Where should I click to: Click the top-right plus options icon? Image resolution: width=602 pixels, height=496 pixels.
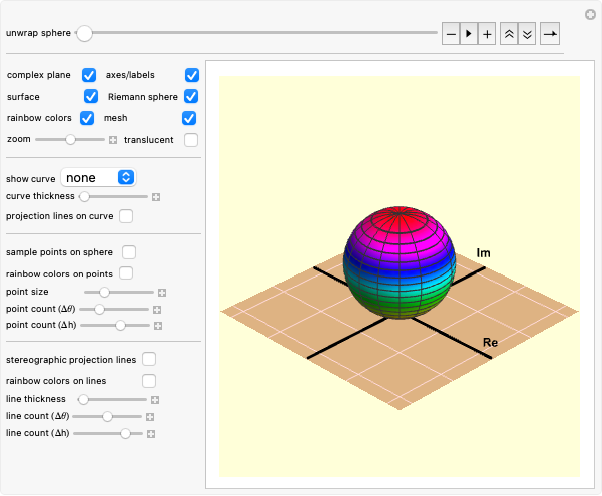click(590, 14)
